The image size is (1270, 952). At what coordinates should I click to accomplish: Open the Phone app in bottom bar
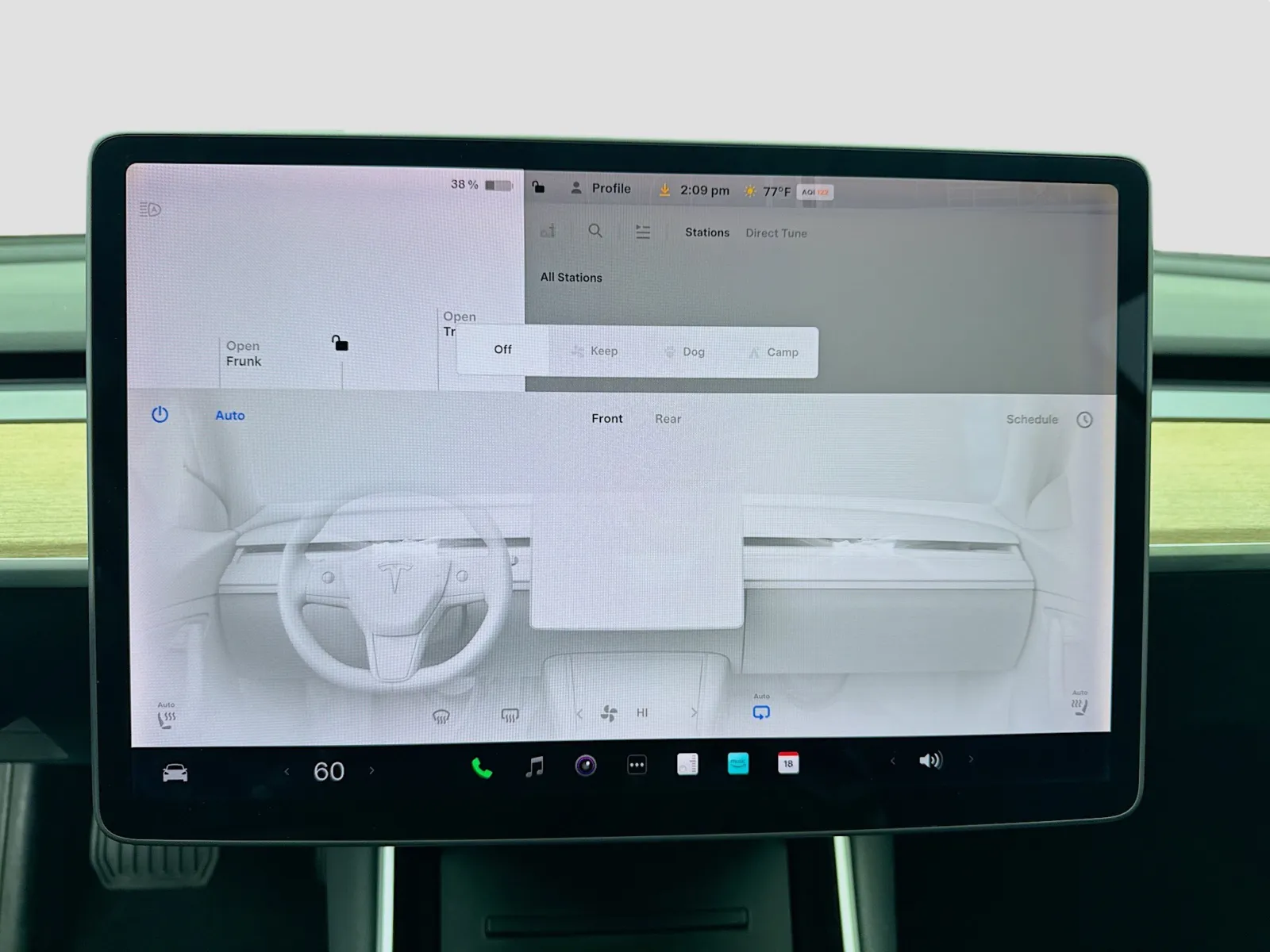(x=482, y=767)
